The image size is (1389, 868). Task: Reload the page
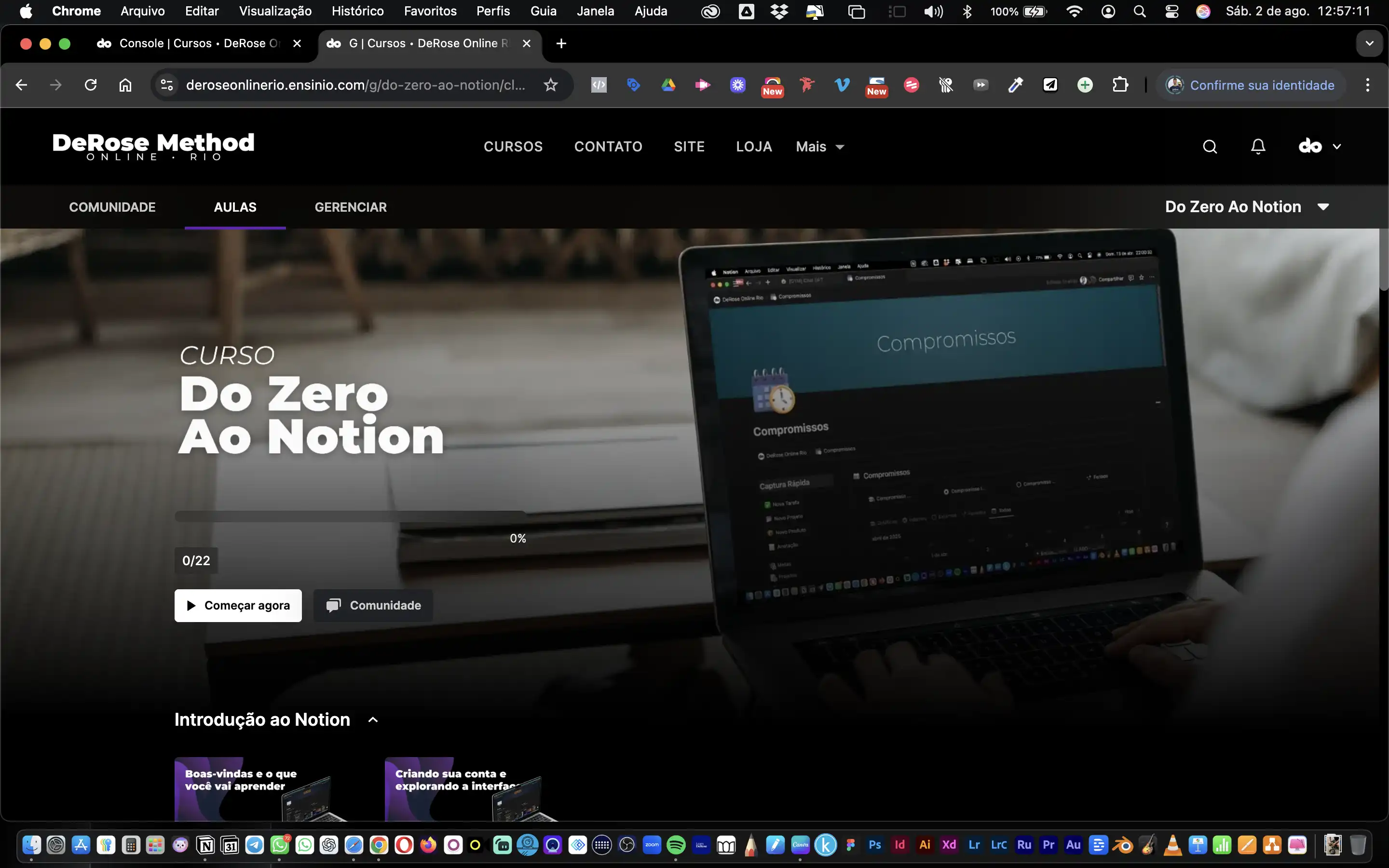[x=91, y=85]
